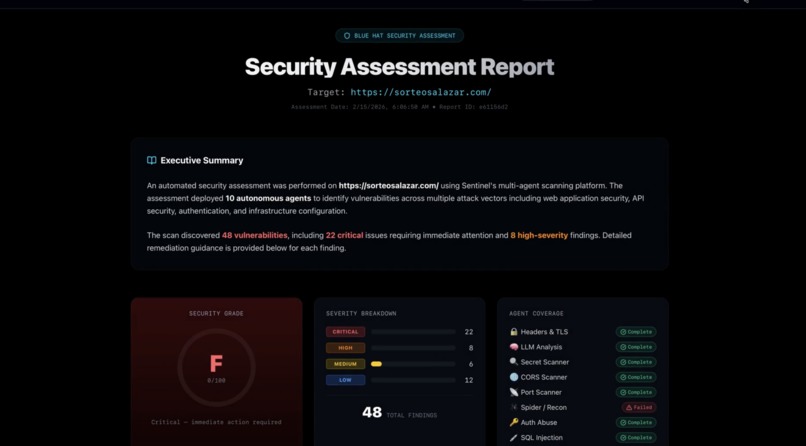The width and height of the screenshot is (806, 446).
Task: Click the spider icon for Spider / Recon
Action: coord(514,407)
